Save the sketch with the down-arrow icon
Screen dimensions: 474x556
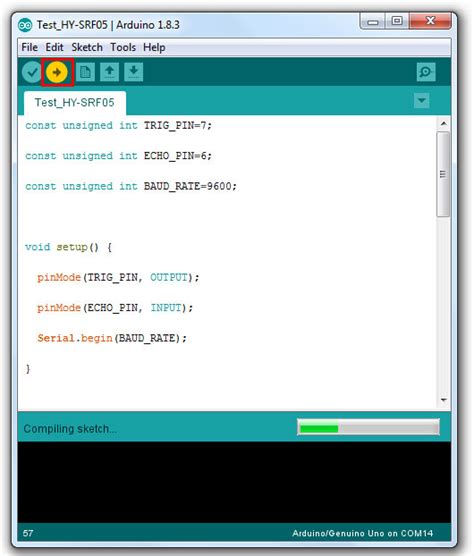pos(134,72)
